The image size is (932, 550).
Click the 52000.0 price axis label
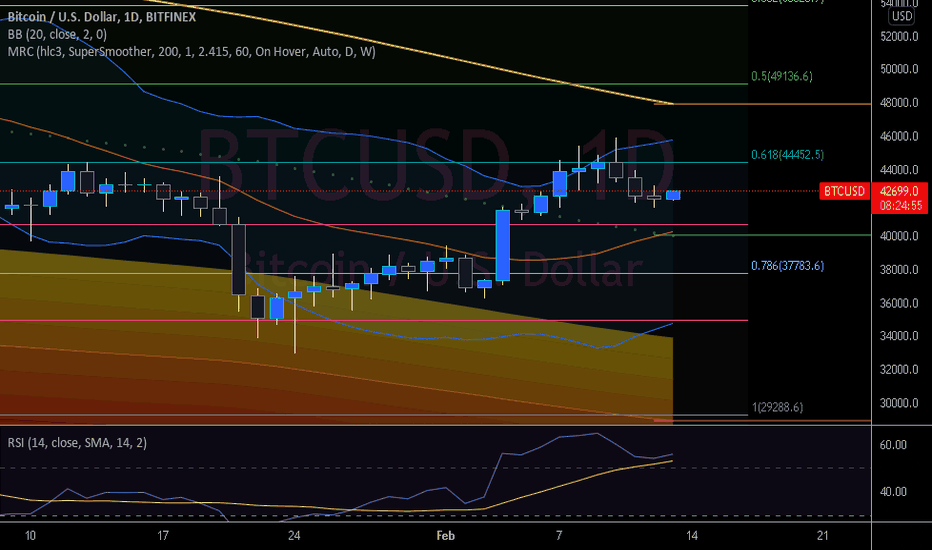click(x=899, y=36)
